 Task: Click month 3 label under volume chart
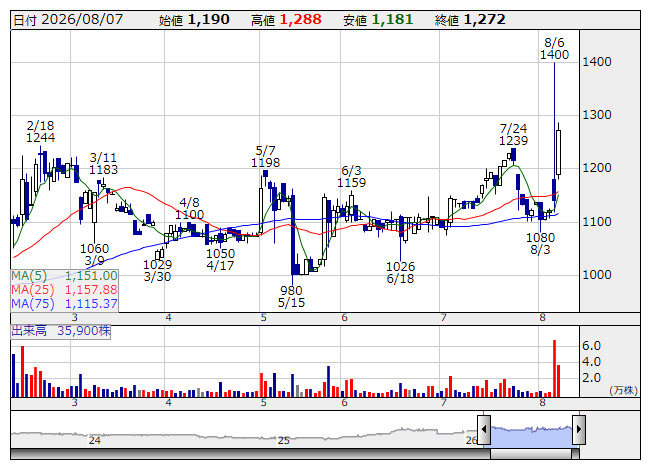[x=75, y=403]
